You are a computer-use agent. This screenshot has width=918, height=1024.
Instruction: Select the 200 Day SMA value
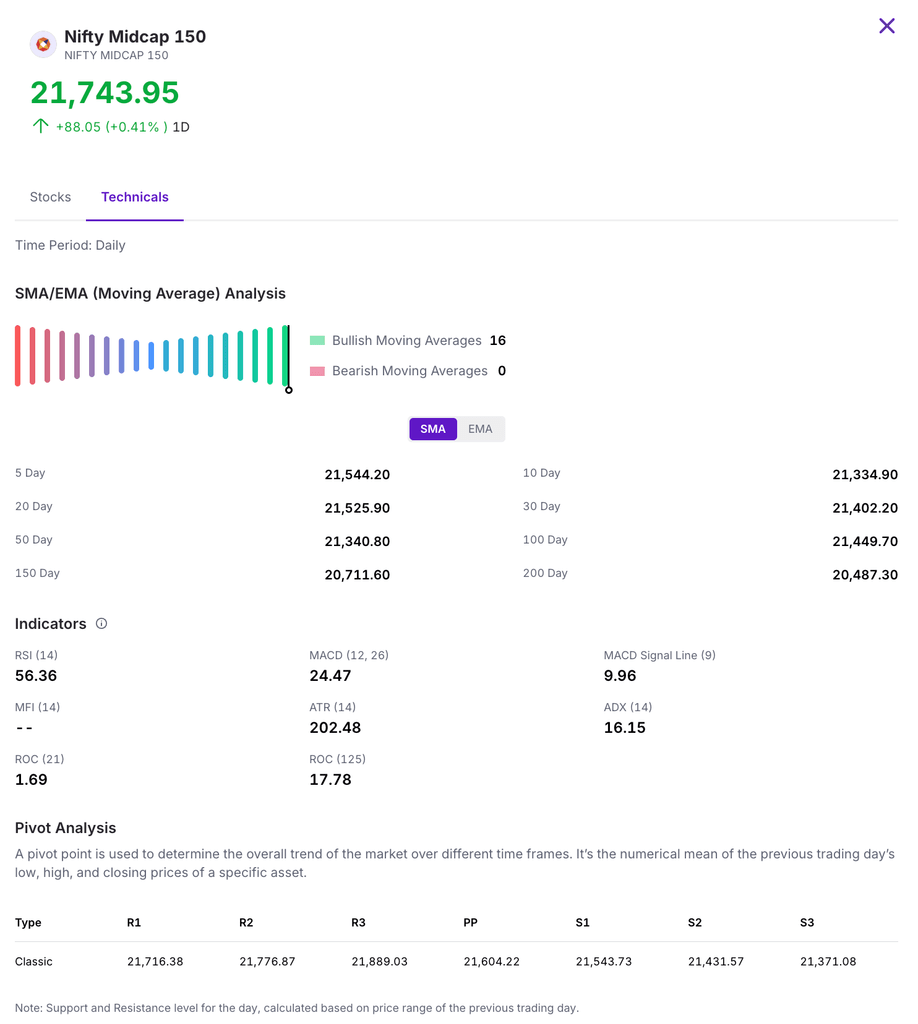864,575
